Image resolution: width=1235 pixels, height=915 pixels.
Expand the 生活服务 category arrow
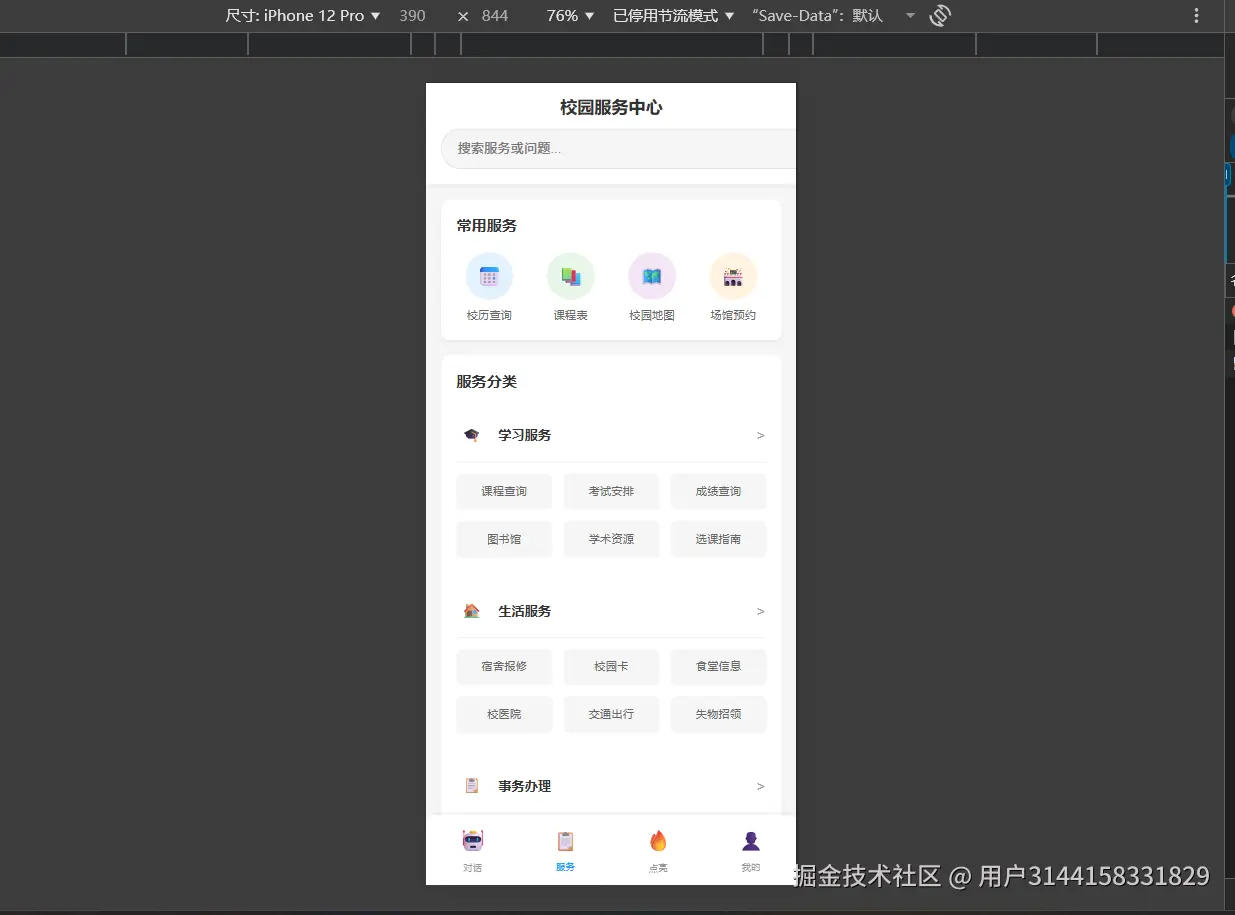761,611
